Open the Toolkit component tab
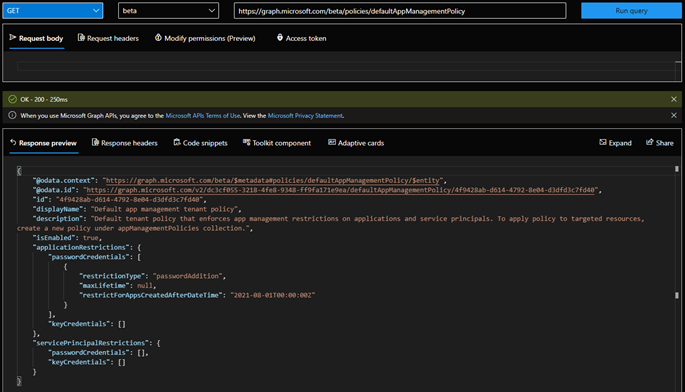 277,143
